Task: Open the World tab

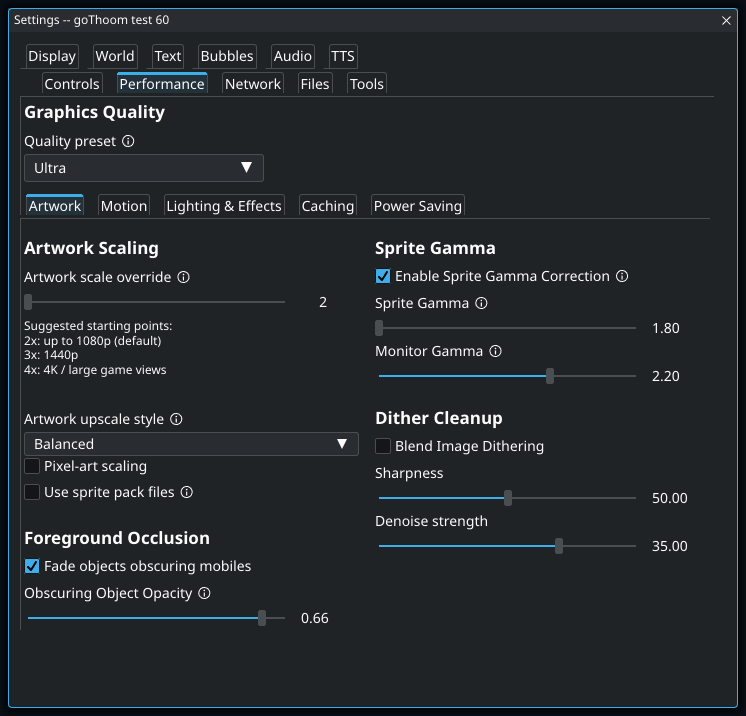Action: (x=115, y=56)
